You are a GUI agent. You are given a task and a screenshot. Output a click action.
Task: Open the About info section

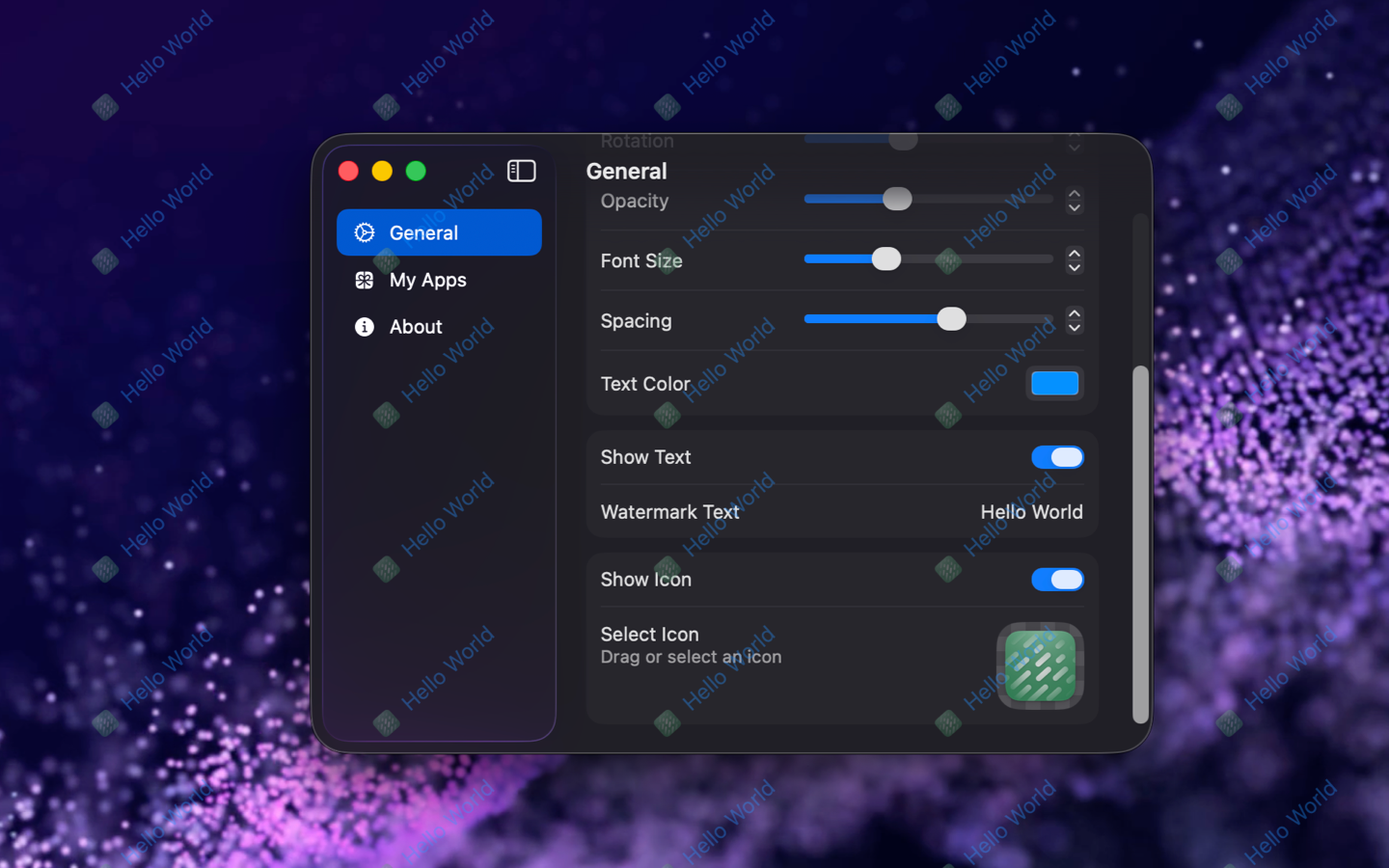pyautogui.click(x=416, y=327)
